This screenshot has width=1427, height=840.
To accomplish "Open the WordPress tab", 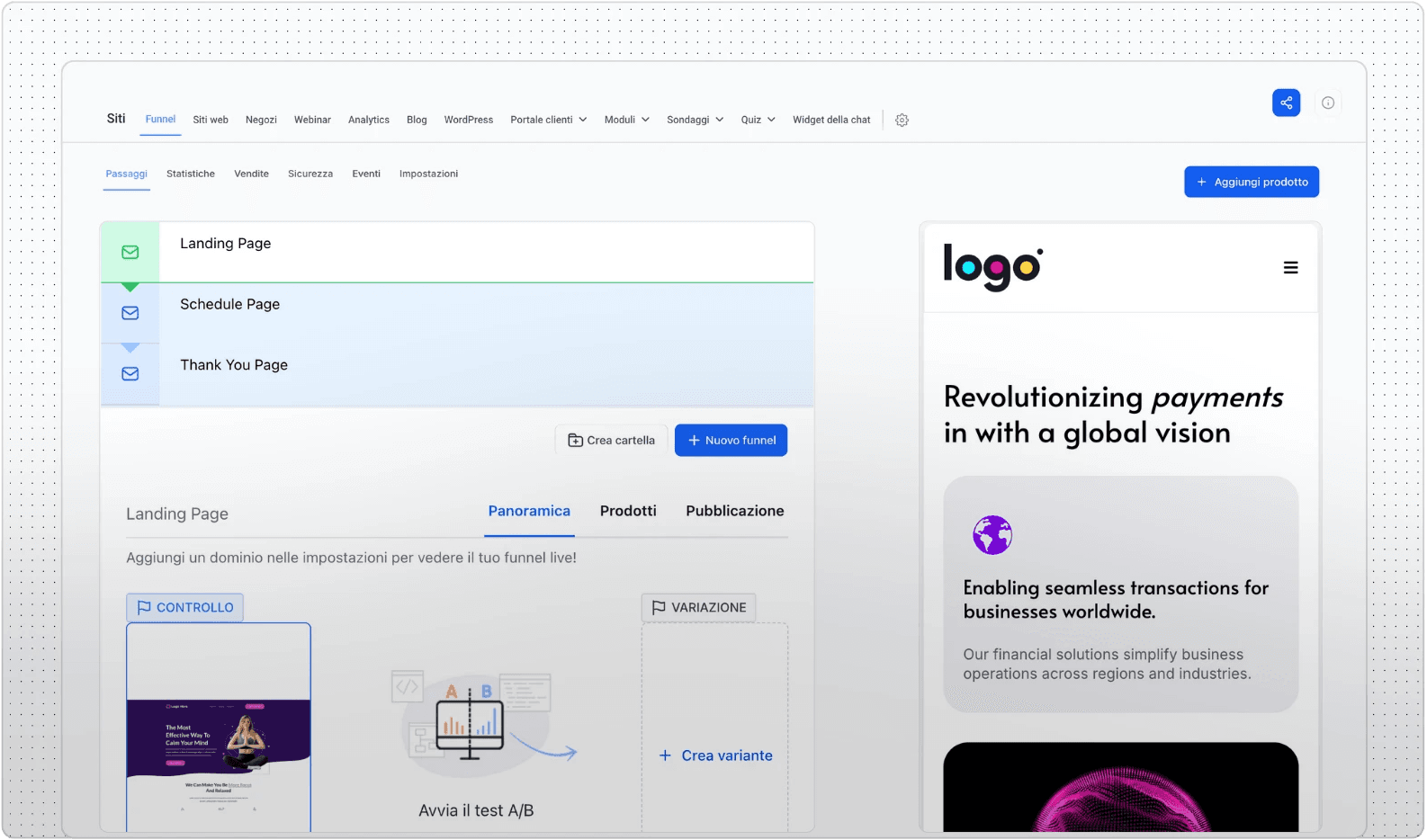I will pos(469,120).
